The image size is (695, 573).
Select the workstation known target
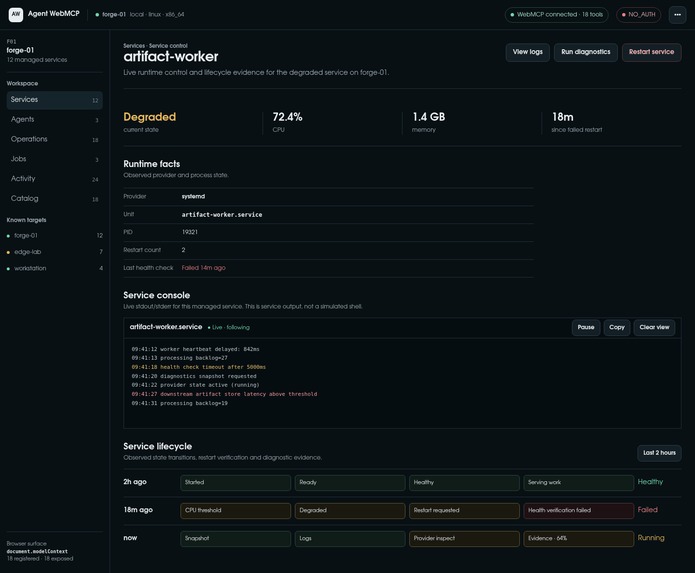[x=55, y=269]
